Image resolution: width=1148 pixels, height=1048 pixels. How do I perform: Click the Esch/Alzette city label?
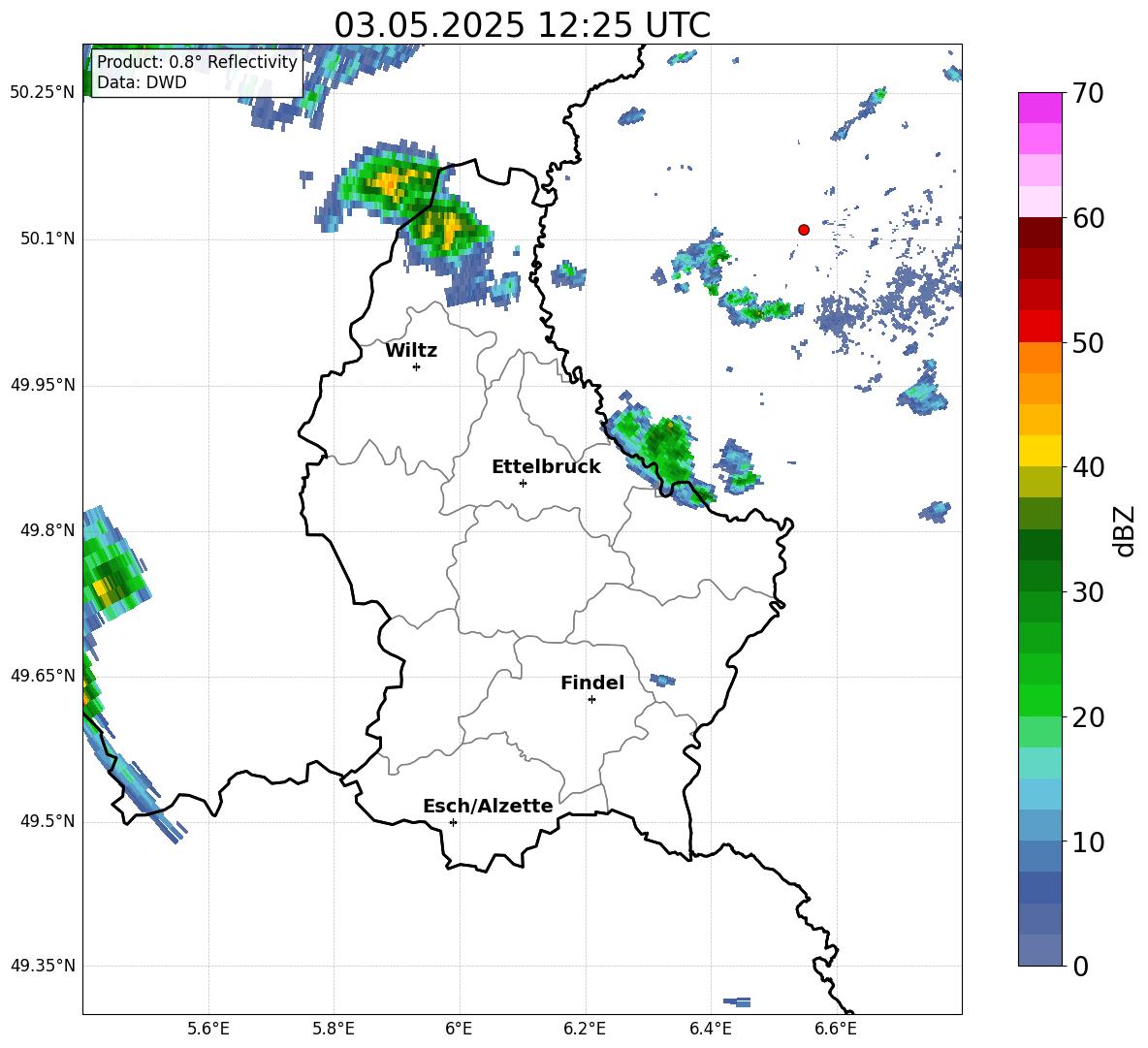click(488, 807)
